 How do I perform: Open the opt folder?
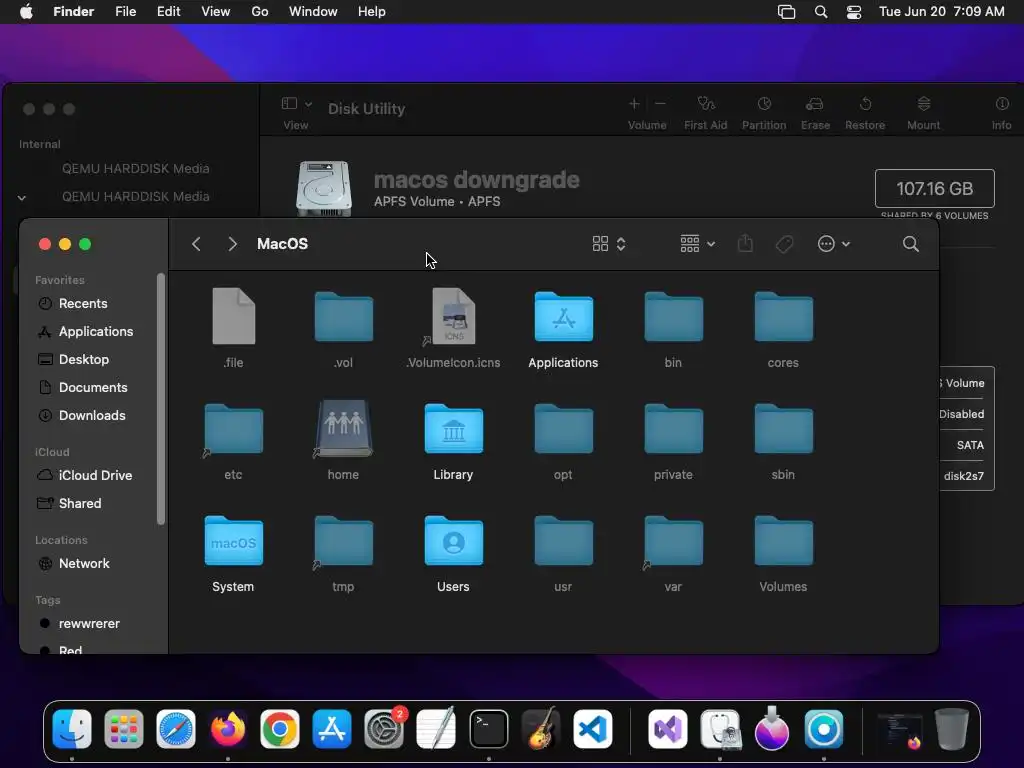pos(564,429)
